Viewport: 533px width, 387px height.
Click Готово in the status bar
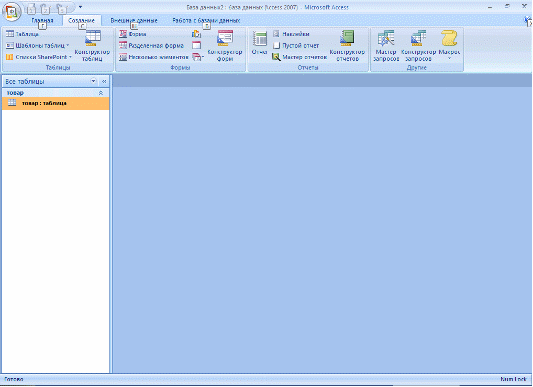pos(14,379)
